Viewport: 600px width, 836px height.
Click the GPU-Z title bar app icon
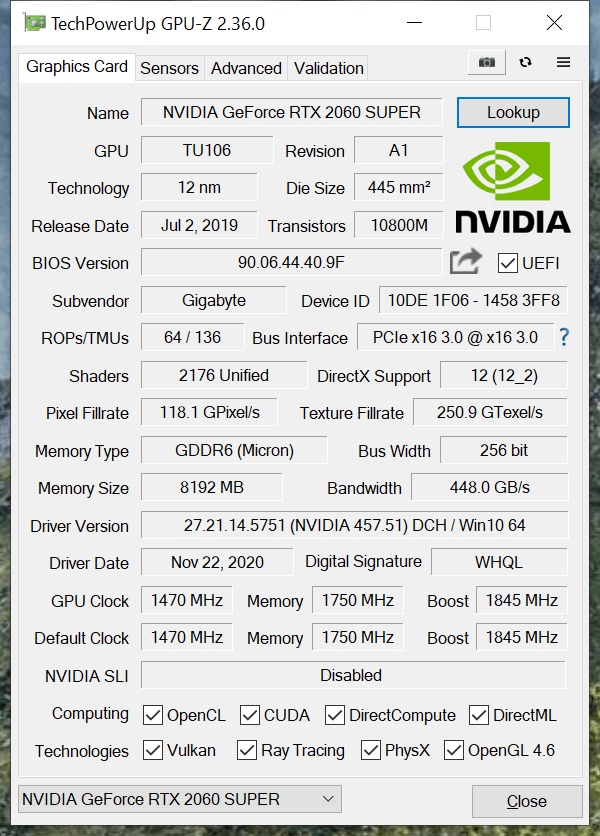pyautogui.click(x=34, y=22)
